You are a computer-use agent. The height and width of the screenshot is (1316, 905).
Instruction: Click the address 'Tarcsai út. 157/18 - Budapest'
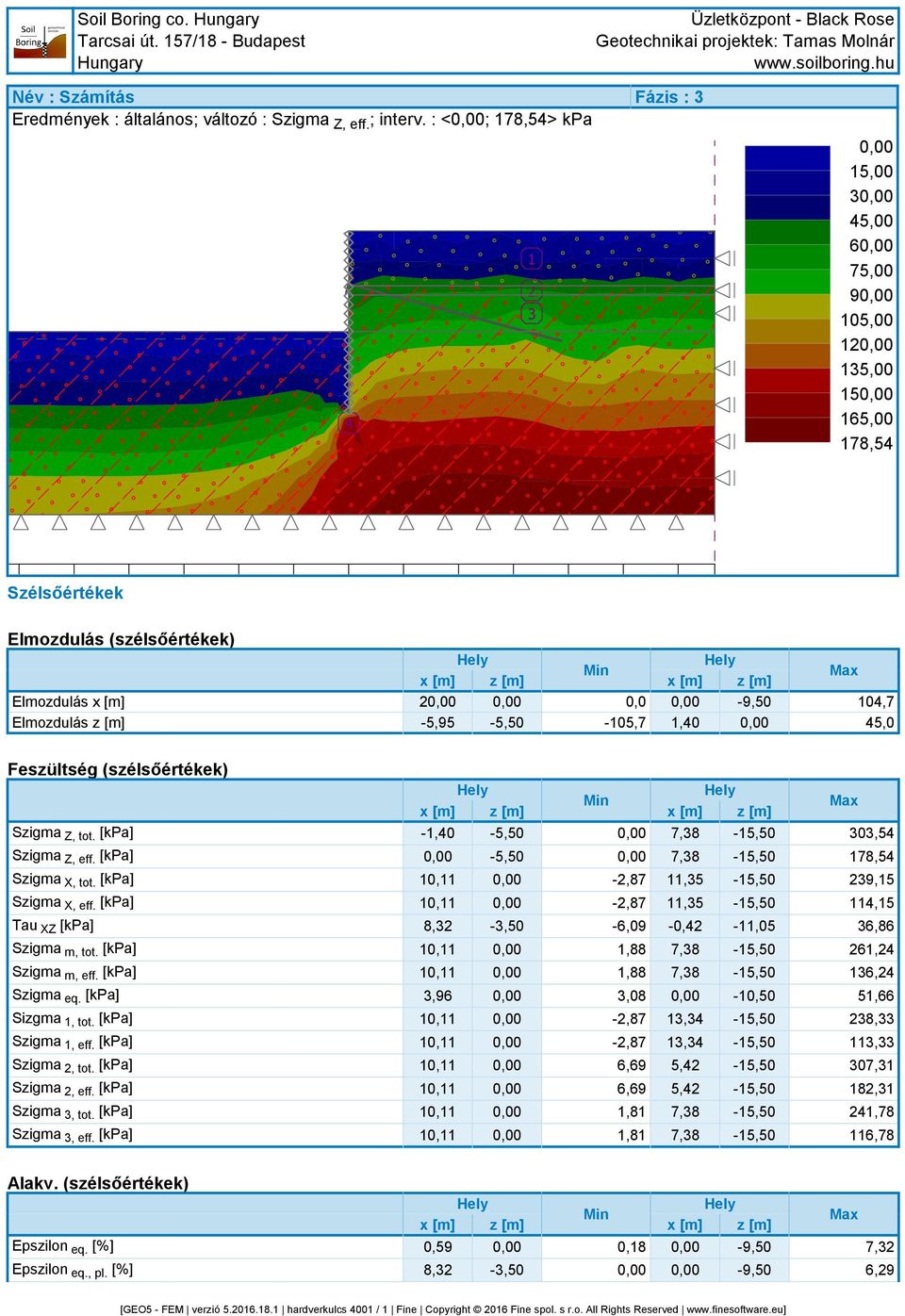[191, 41]
